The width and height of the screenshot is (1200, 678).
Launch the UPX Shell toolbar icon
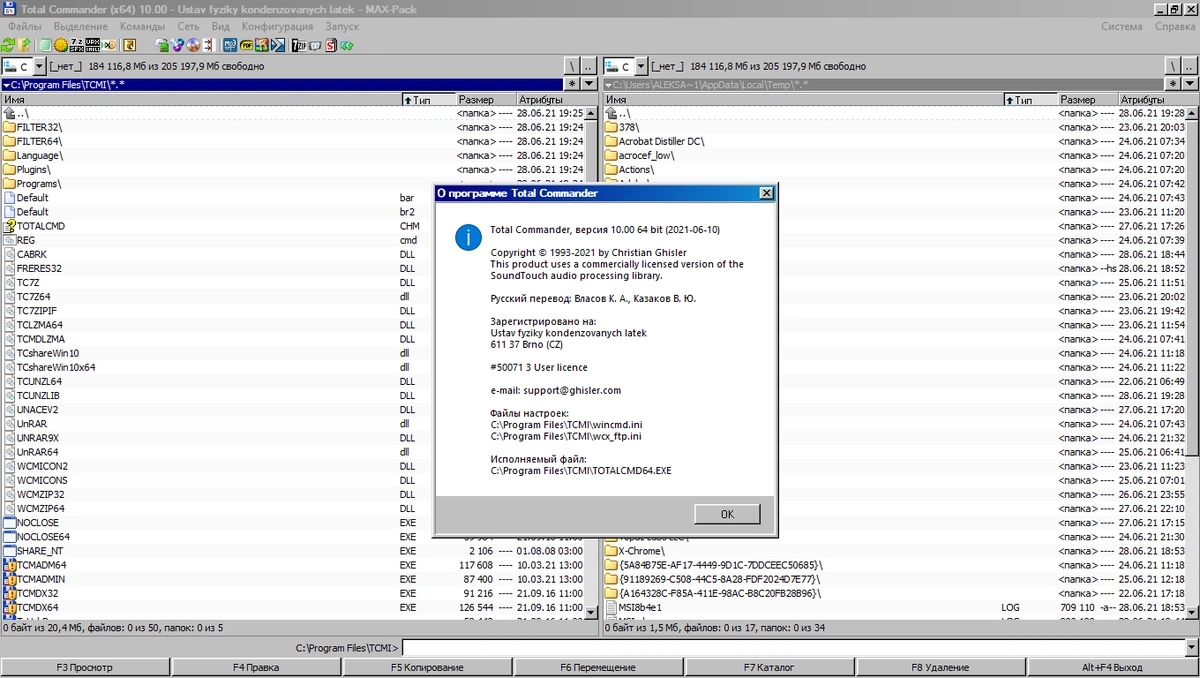(92, 45)
